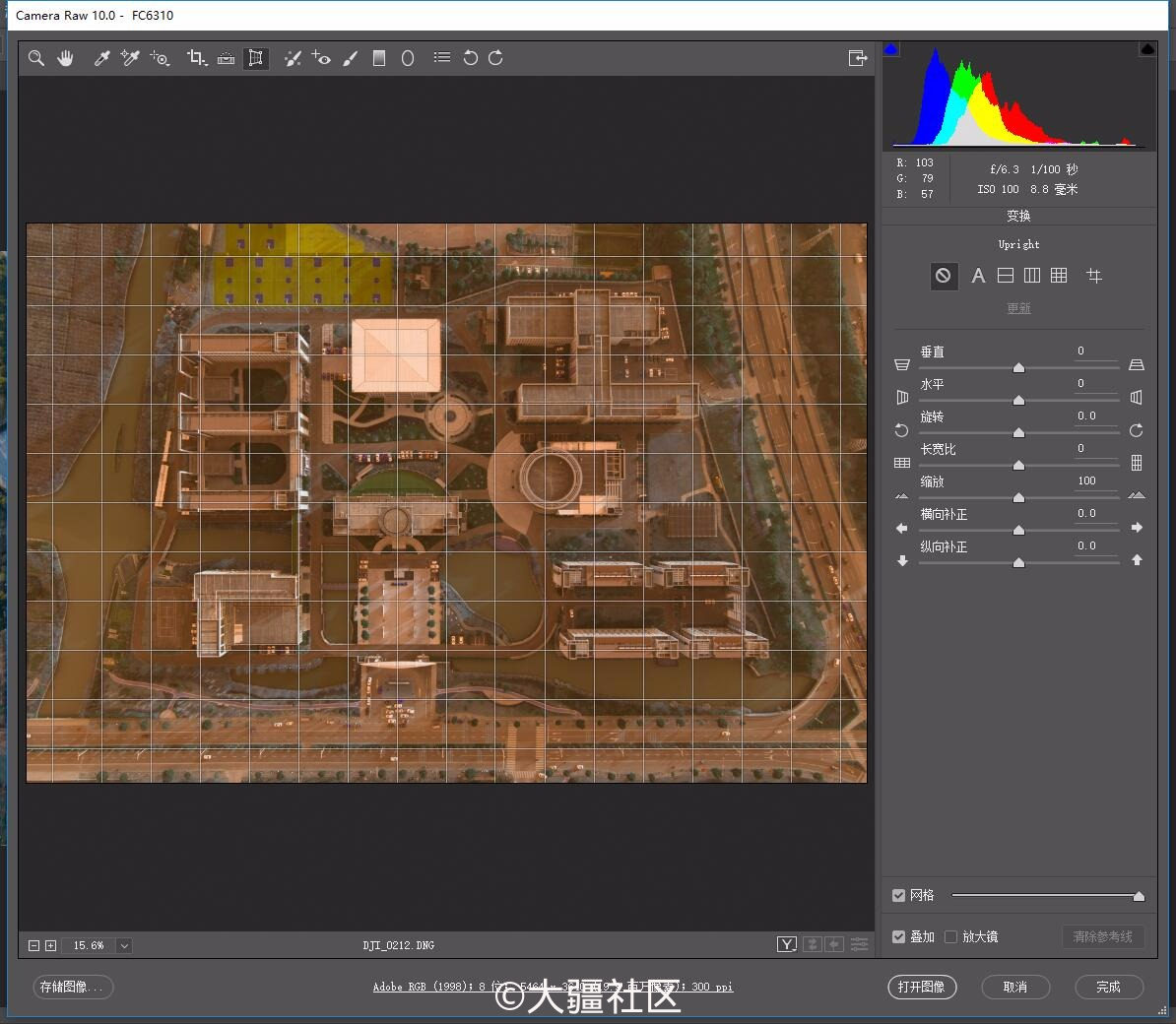Select the Spot Removal brush tool
This screenshot has height=1024, width=1176.
tap(293, 58)
